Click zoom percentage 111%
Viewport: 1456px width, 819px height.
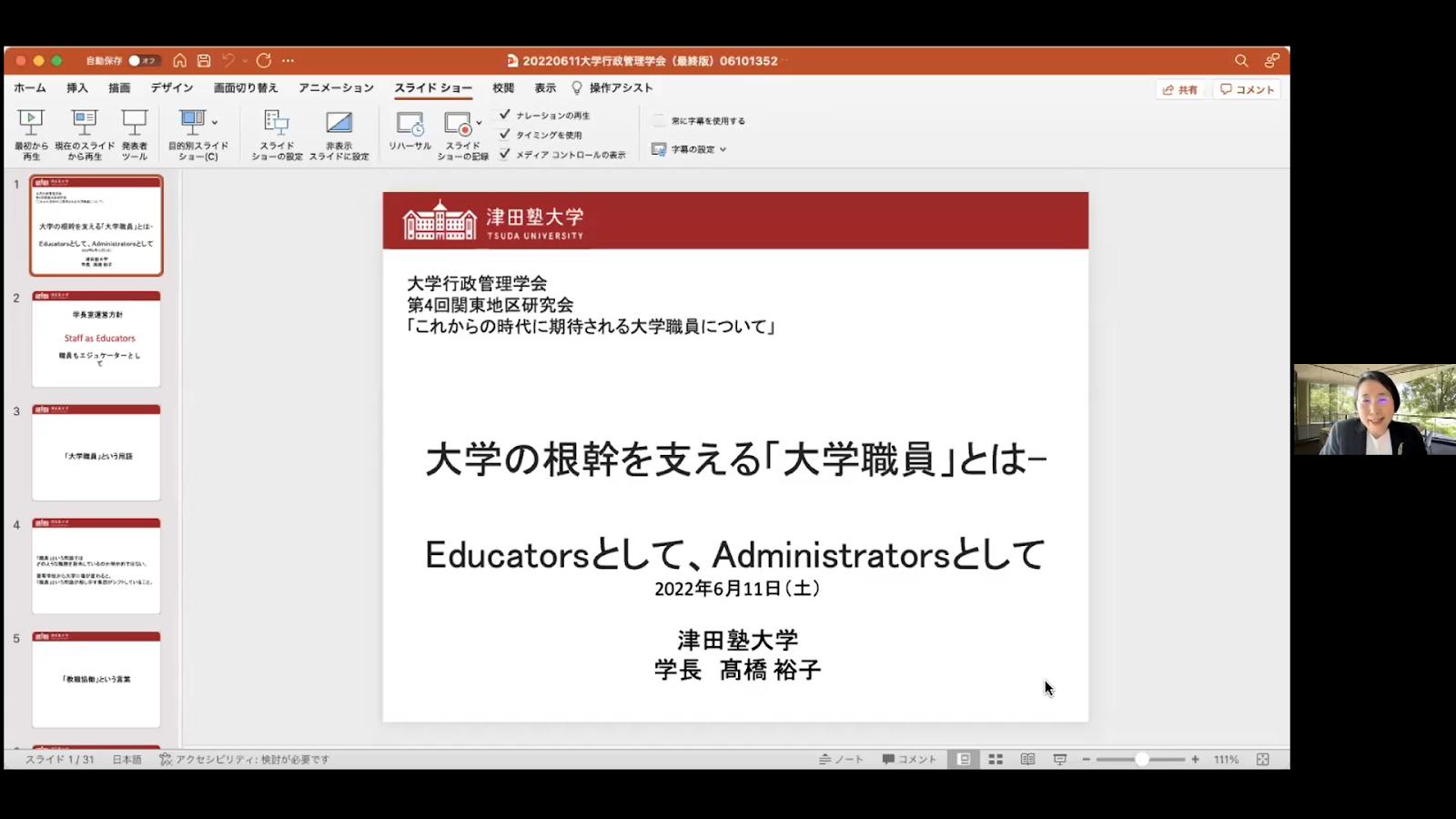(x=1226, y=759)
